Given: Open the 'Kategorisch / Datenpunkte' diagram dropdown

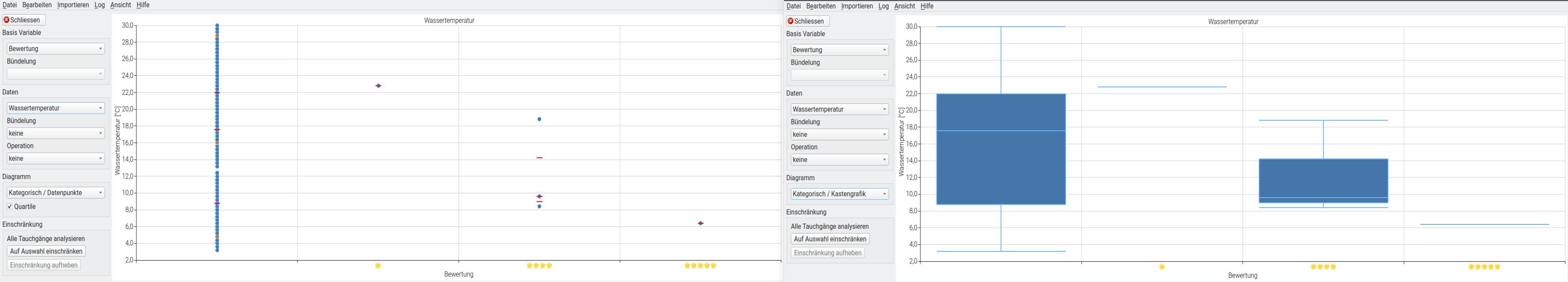Looking at the screenshot, I should click(x=55, y=193).
